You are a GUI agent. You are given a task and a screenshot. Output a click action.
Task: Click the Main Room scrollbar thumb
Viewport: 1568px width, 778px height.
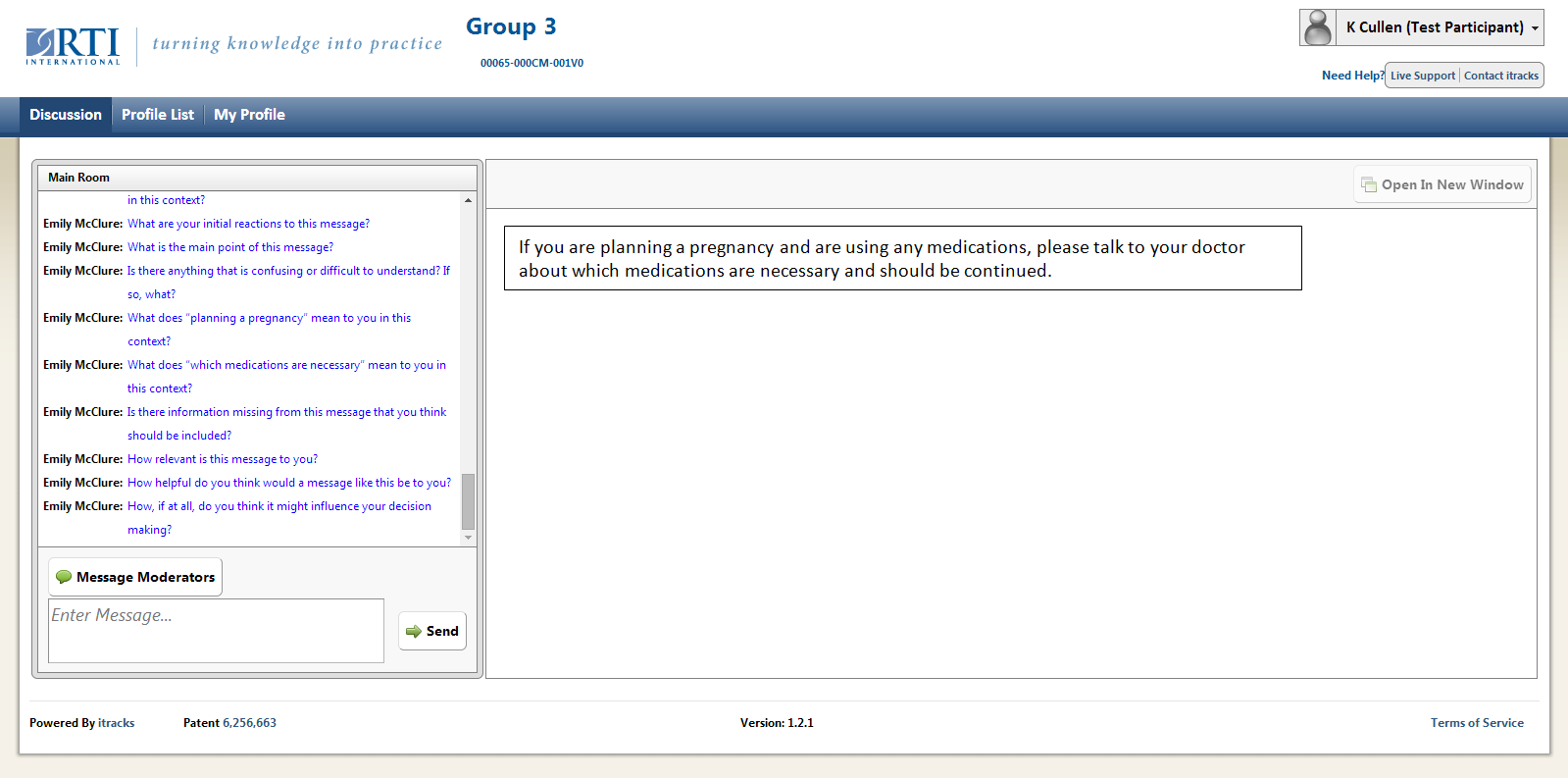click(469, 501)
